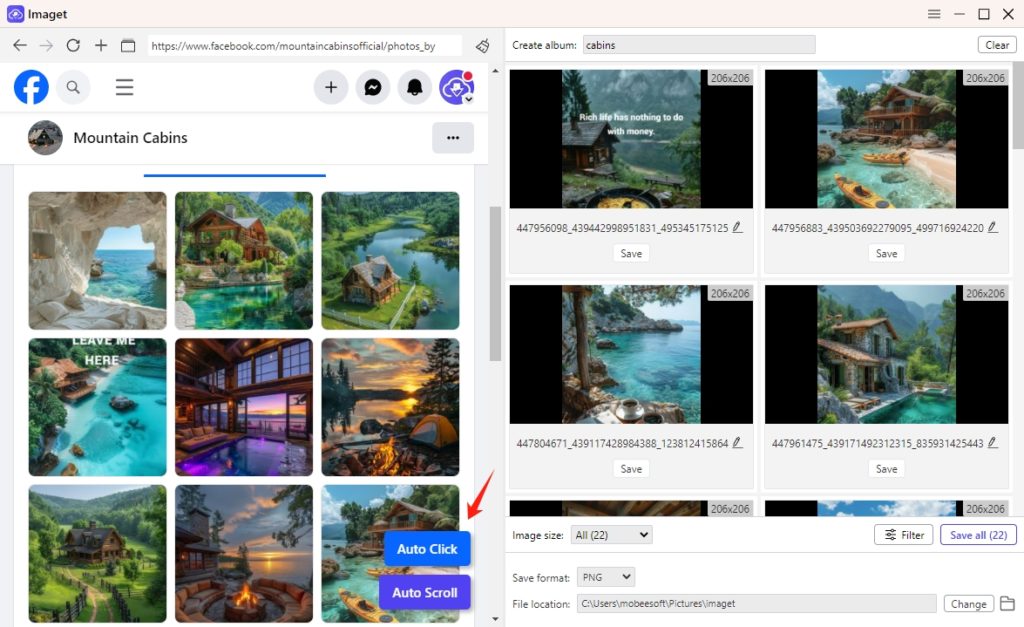Open the Facebook hamburger menu
1024x627 pixels.
pyautogui.click(x=124, y=87)
